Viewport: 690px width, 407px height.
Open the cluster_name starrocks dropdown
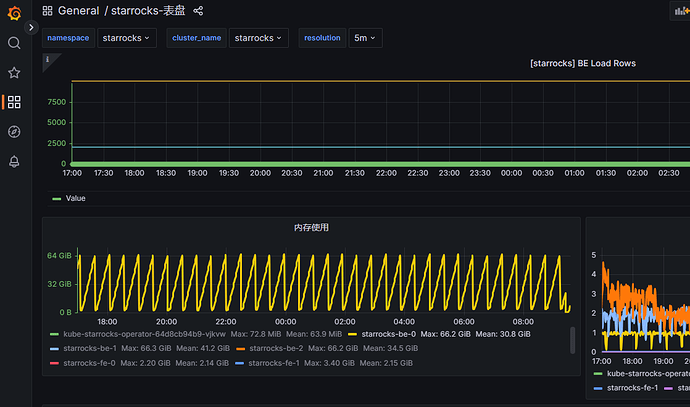(259, 38)
